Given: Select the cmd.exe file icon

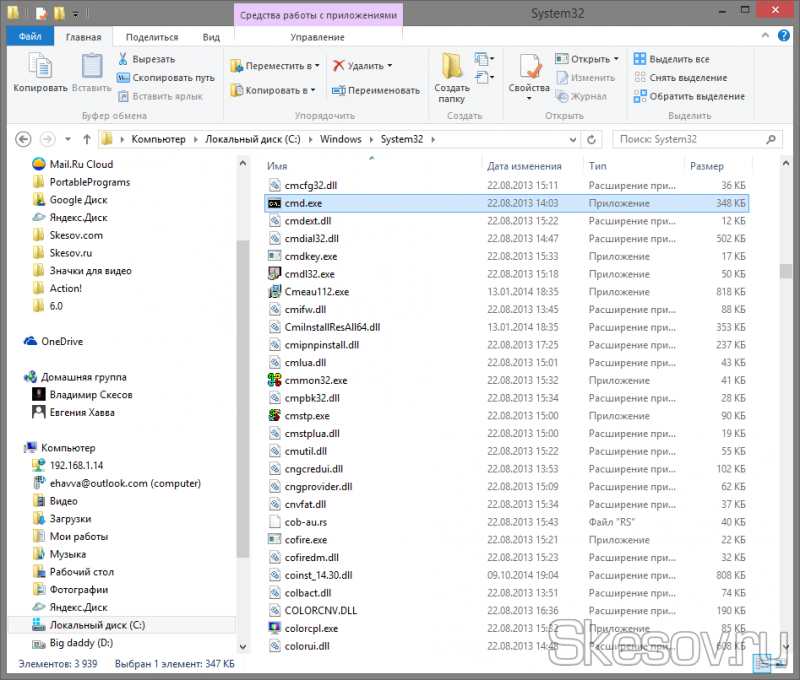Looking at the screenshot, I should 276,203.
